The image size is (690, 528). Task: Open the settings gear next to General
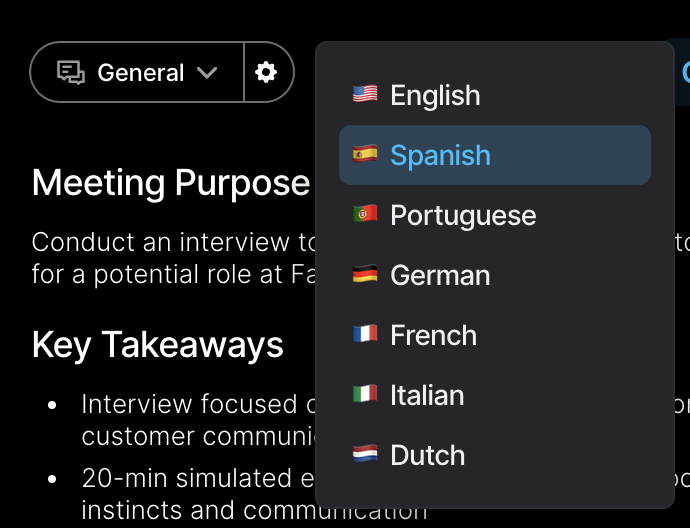(x=266, y=72)
